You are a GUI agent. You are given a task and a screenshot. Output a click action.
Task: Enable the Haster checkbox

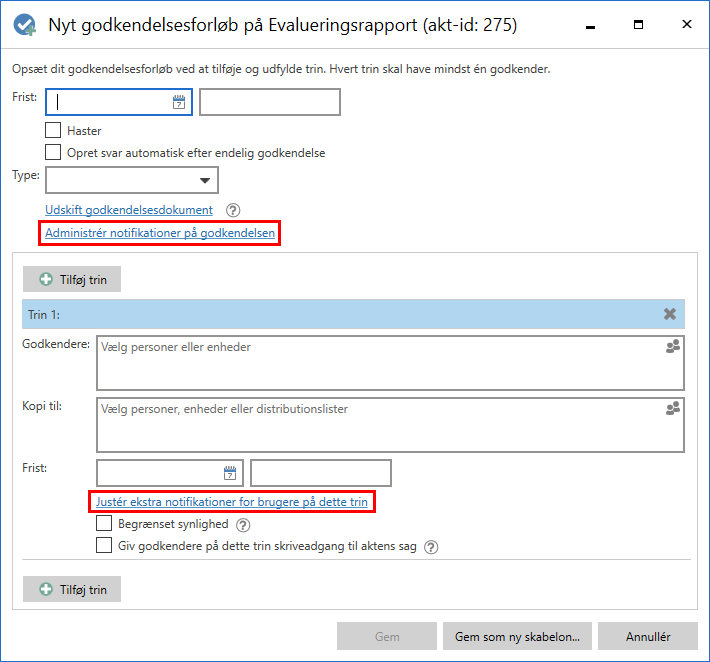click(x=53, y=130)
